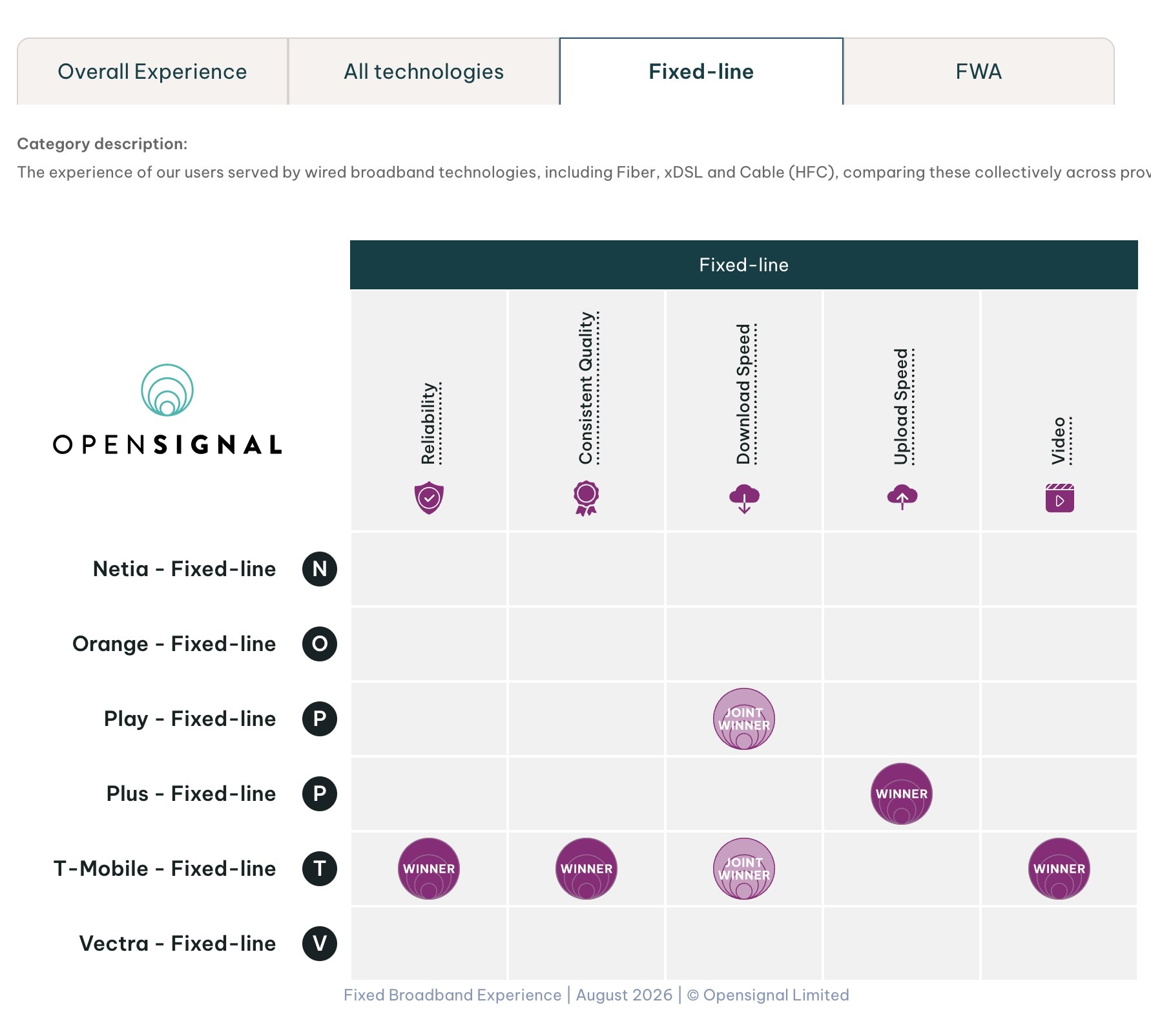Click the Netia 'N' circle badge

pos(320,569)
